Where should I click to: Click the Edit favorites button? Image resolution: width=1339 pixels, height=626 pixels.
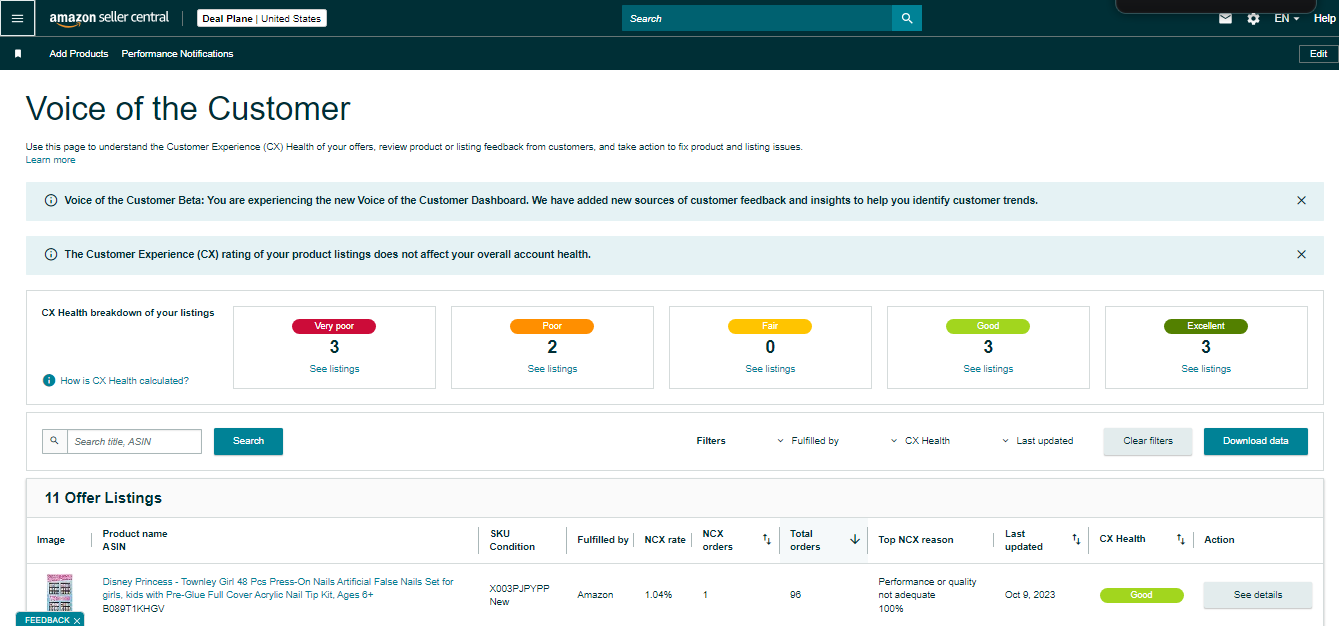[x=1318, y=54]
